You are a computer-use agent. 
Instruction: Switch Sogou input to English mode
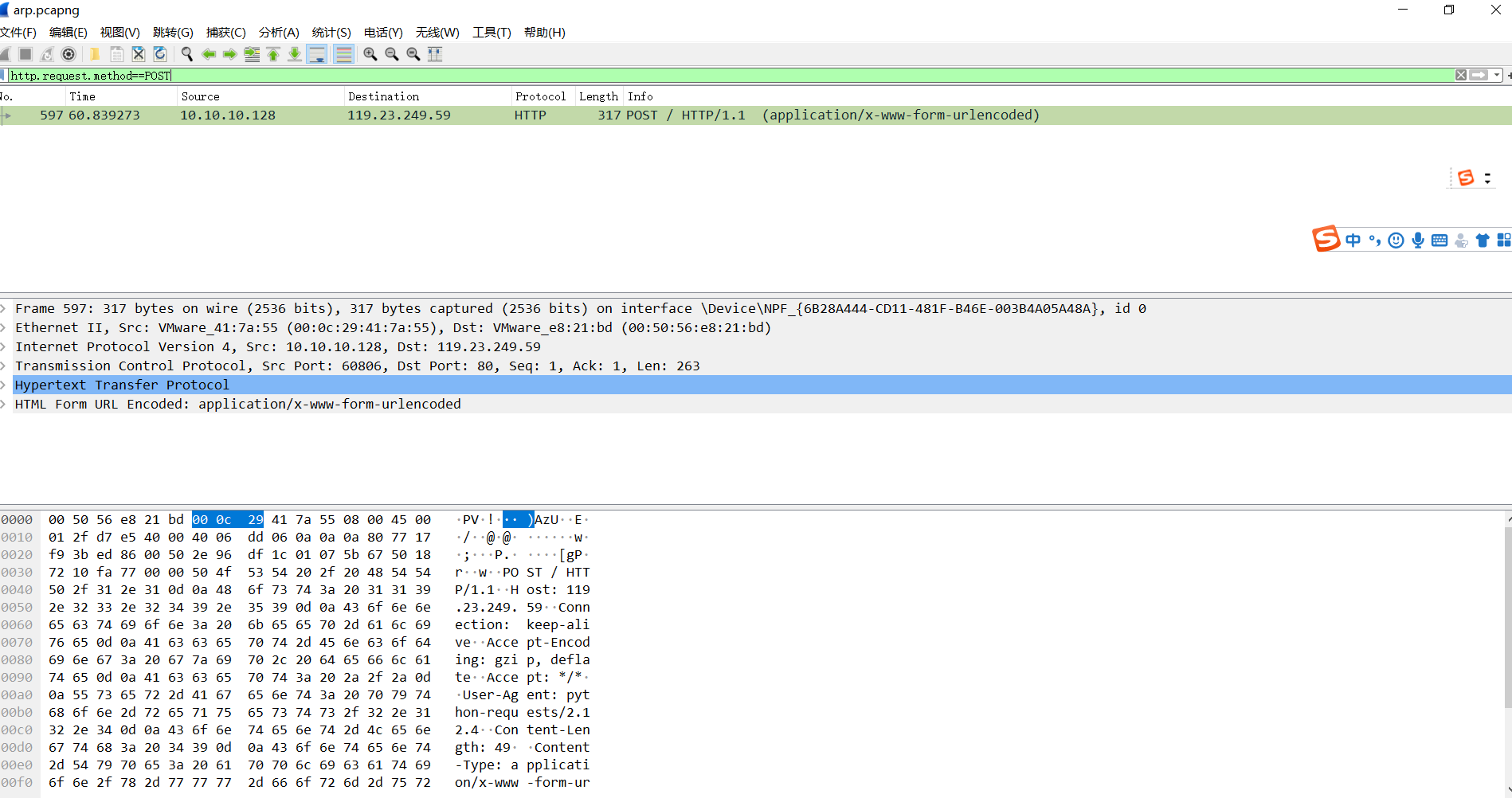pyautogui.click(x=1352, y=240)
